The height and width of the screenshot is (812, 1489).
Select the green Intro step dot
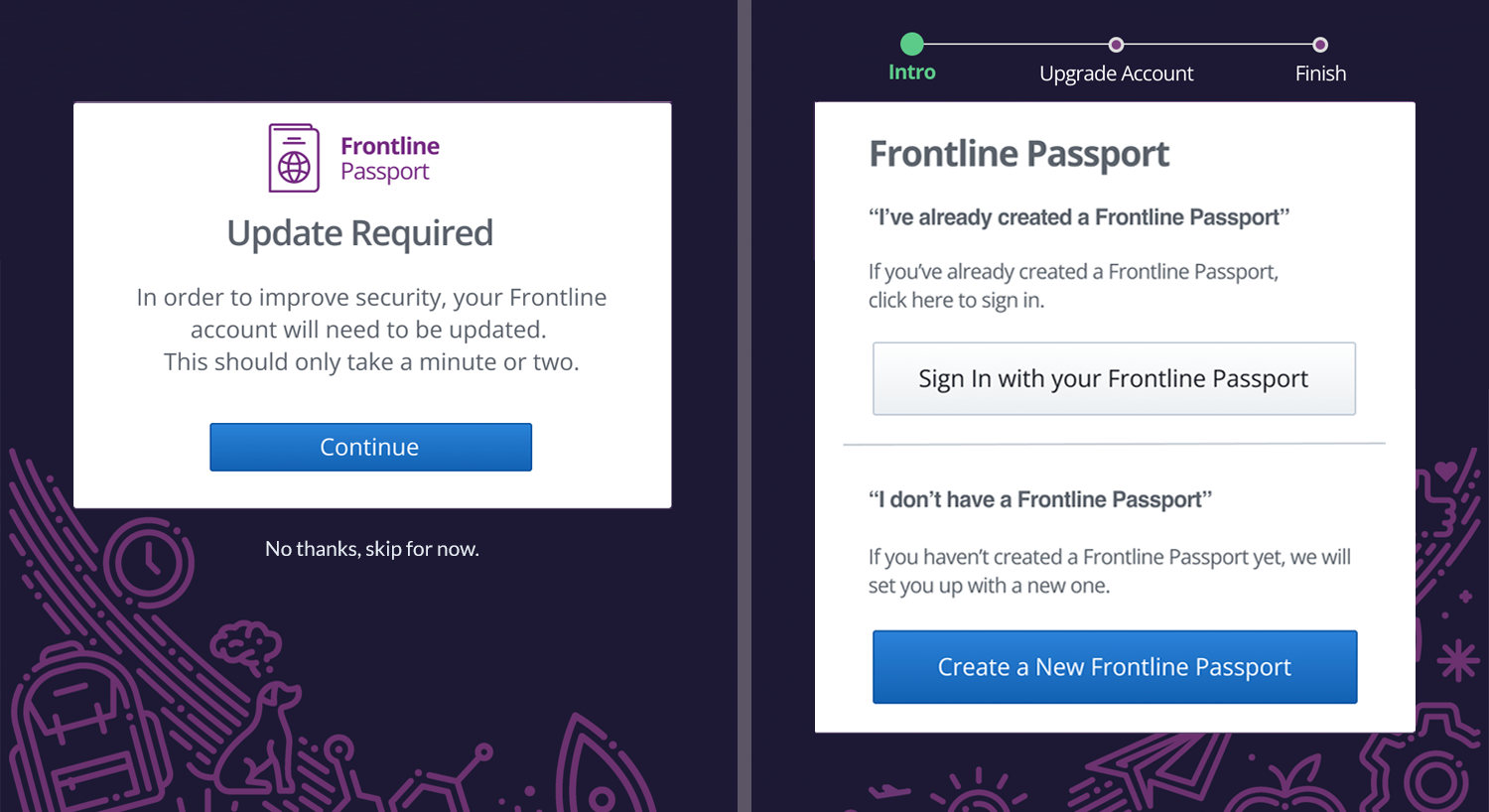[912, 44]
